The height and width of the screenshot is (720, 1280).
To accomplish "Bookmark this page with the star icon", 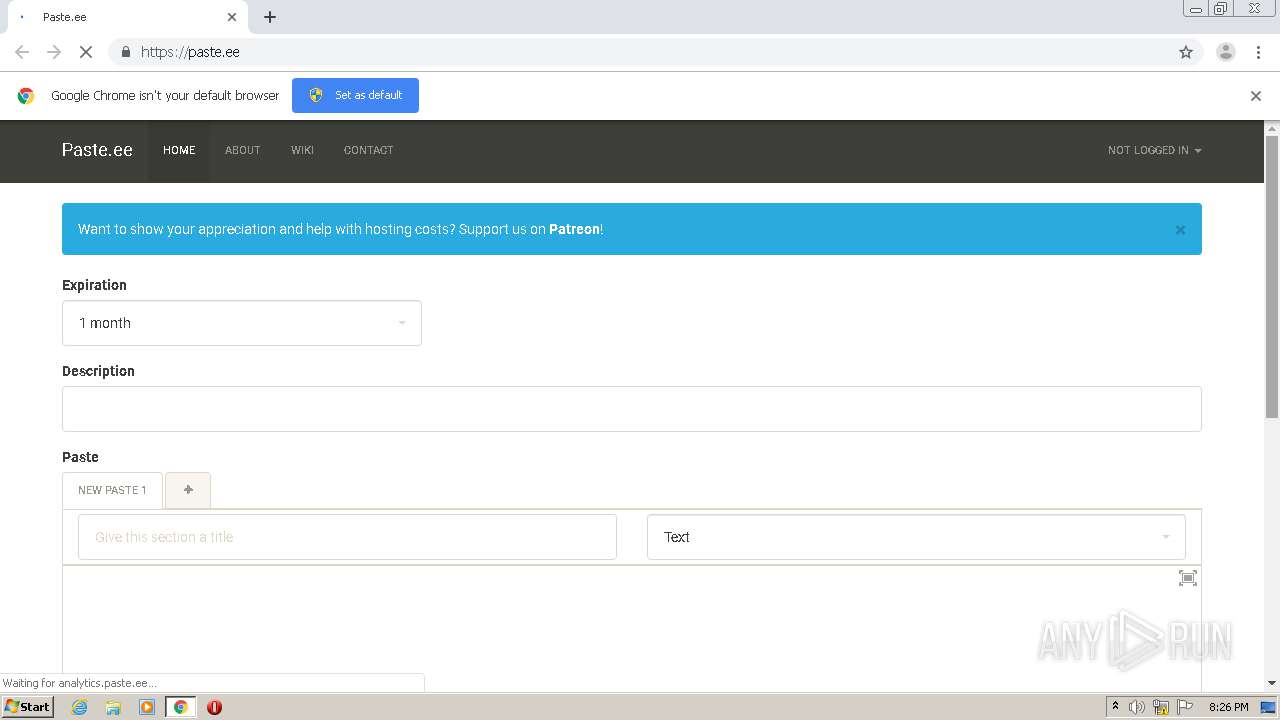I will point(1186,52).
